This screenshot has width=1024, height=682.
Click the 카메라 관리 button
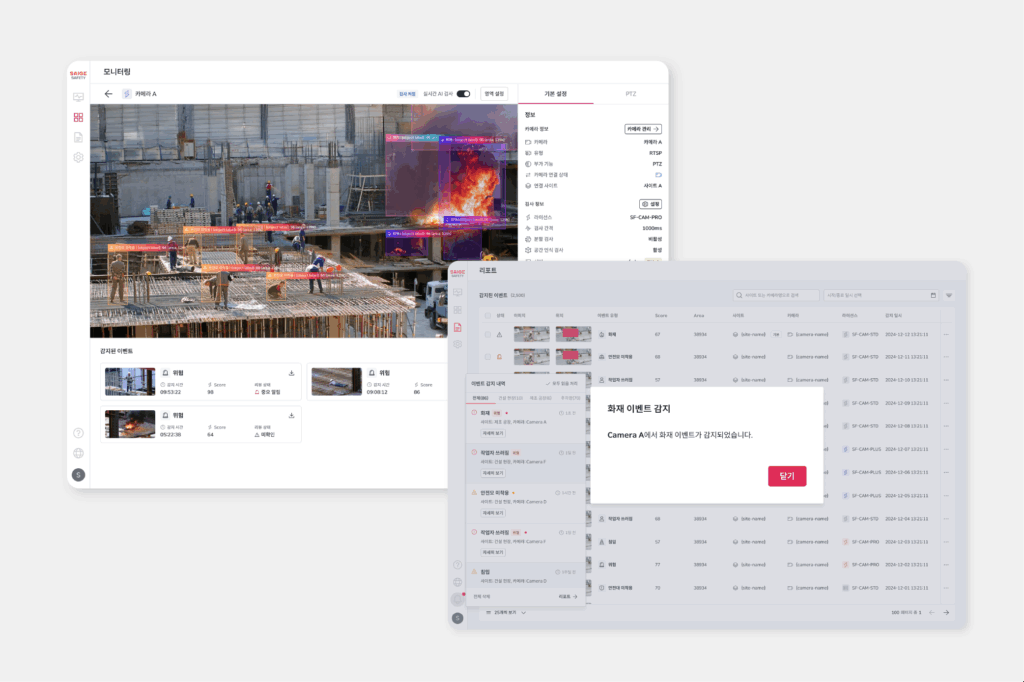click(x=642, y=129)
